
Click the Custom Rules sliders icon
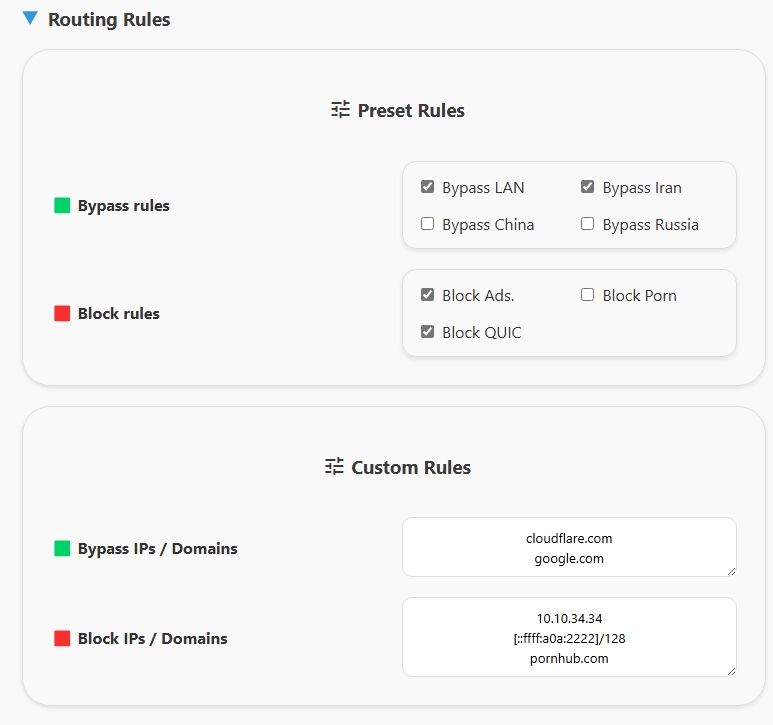334,466
